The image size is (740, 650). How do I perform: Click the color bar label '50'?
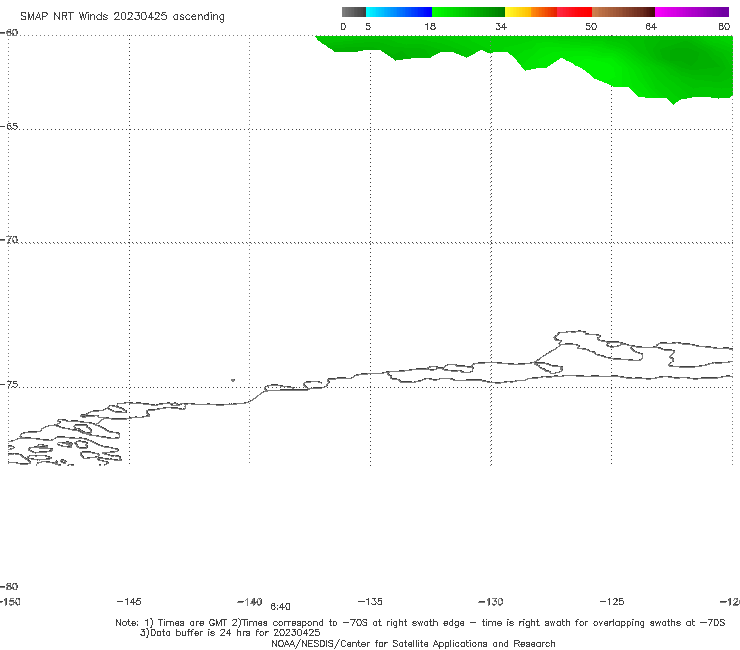pos(591,27)
